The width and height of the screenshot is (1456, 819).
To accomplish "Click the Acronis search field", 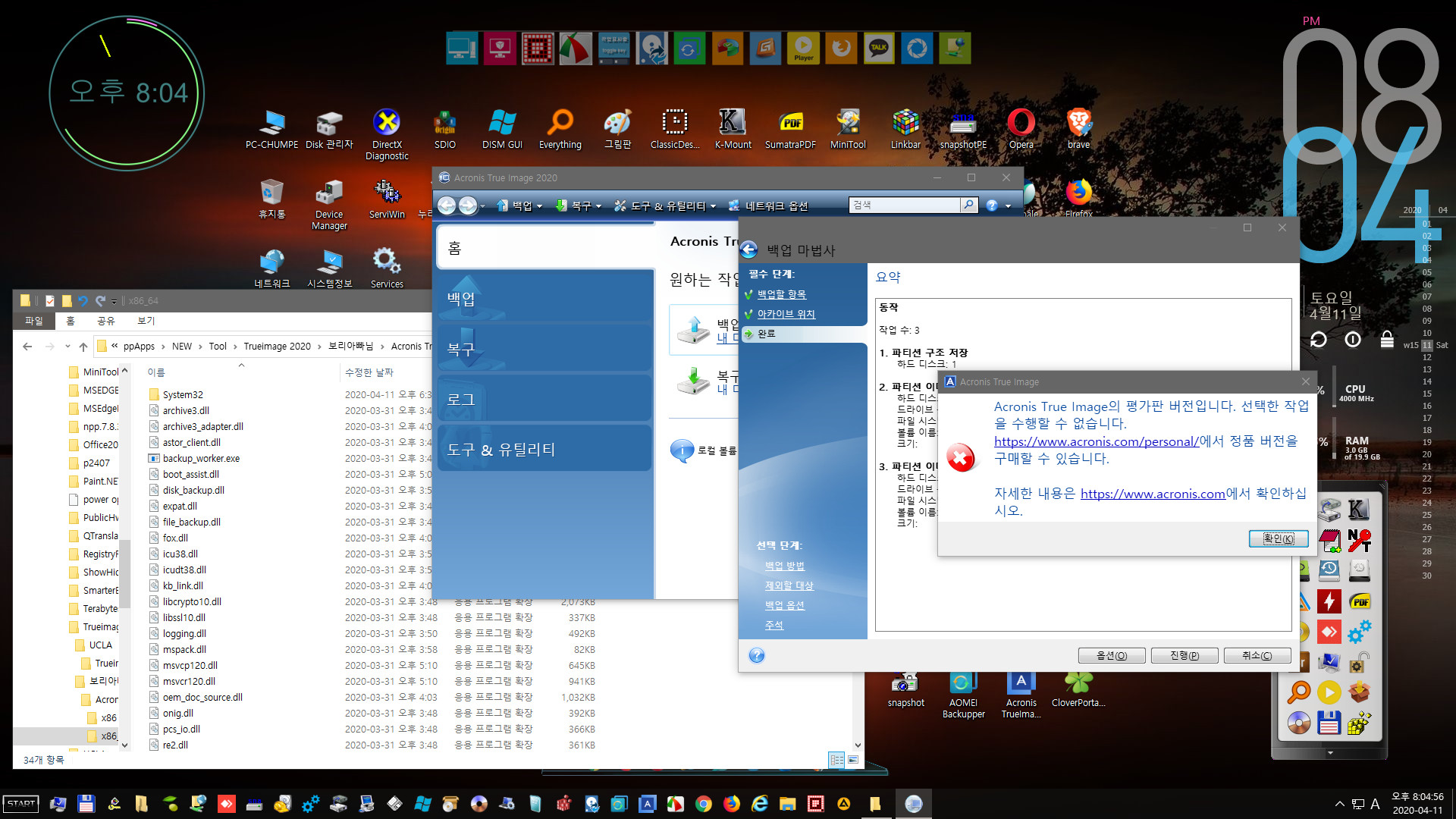I will pyautogui.click(x=904, y=205).
